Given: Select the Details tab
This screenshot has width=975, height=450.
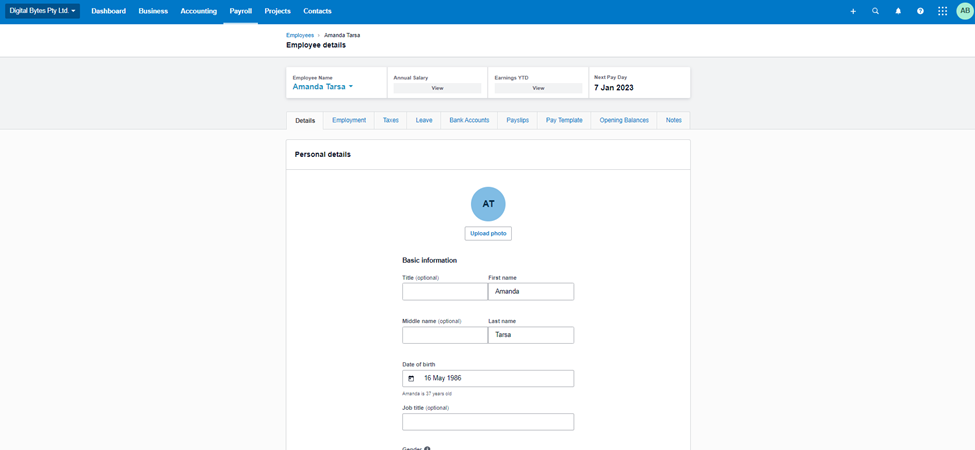Looking at the screenshot, I should pos(305,121).
